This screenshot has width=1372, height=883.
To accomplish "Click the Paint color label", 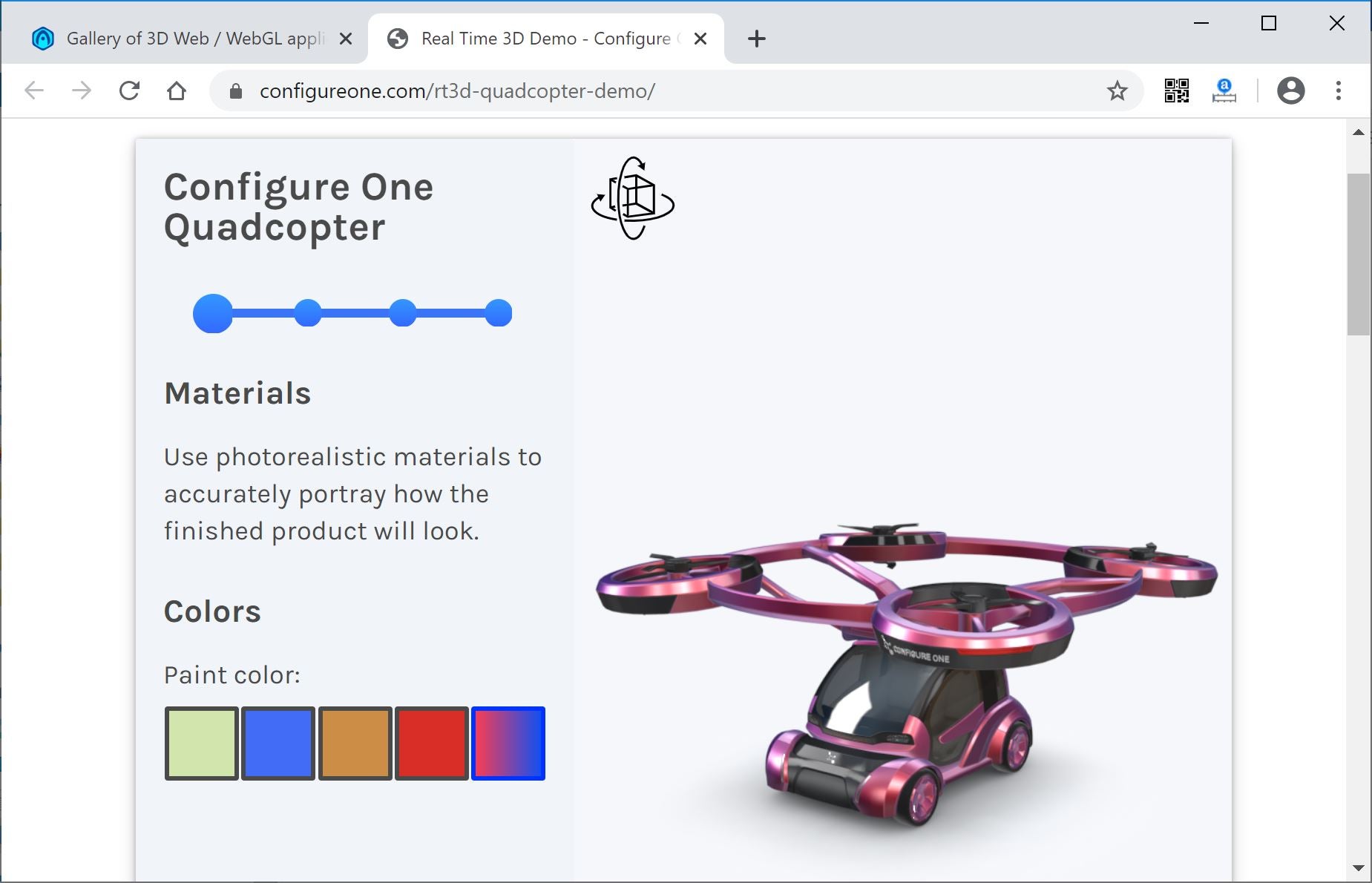I will (232, 675).
